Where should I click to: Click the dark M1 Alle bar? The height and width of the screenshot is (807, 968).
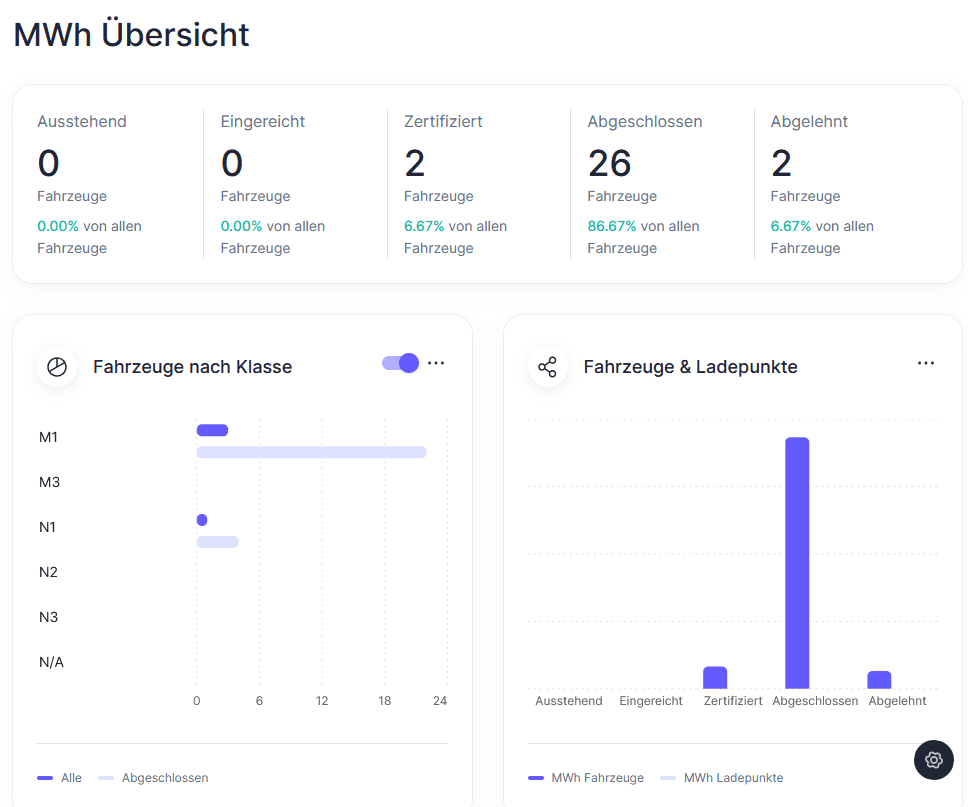[212, 430]
